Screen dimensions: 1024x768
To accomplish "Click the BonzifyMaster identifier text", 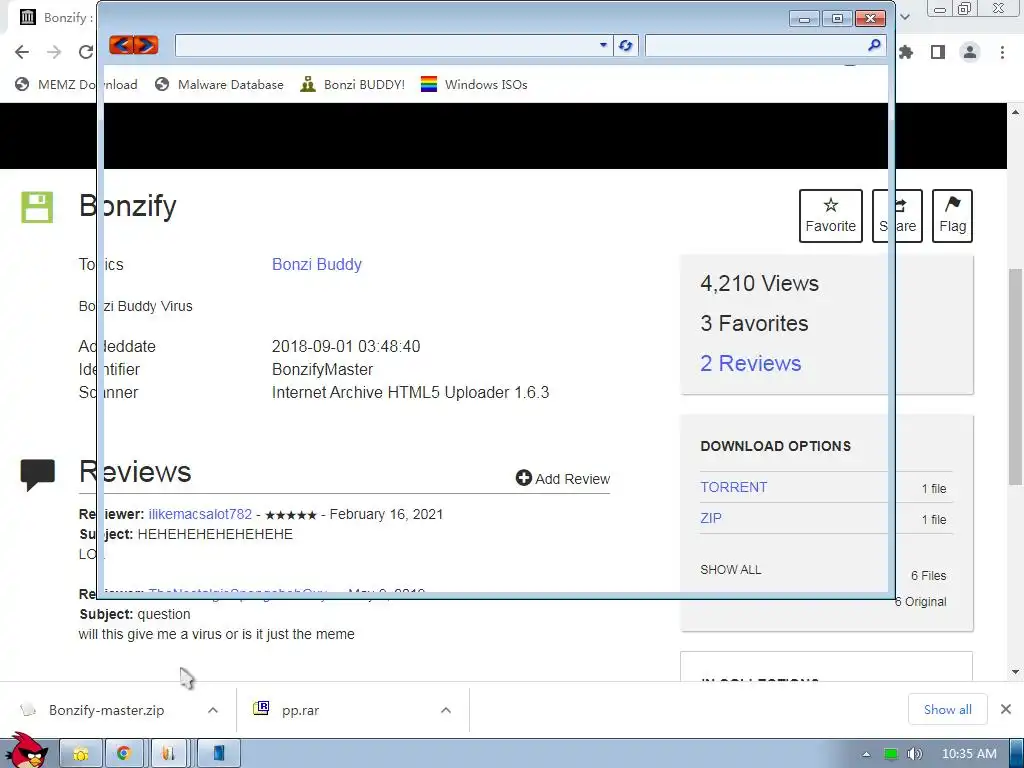I will (322, 370).
